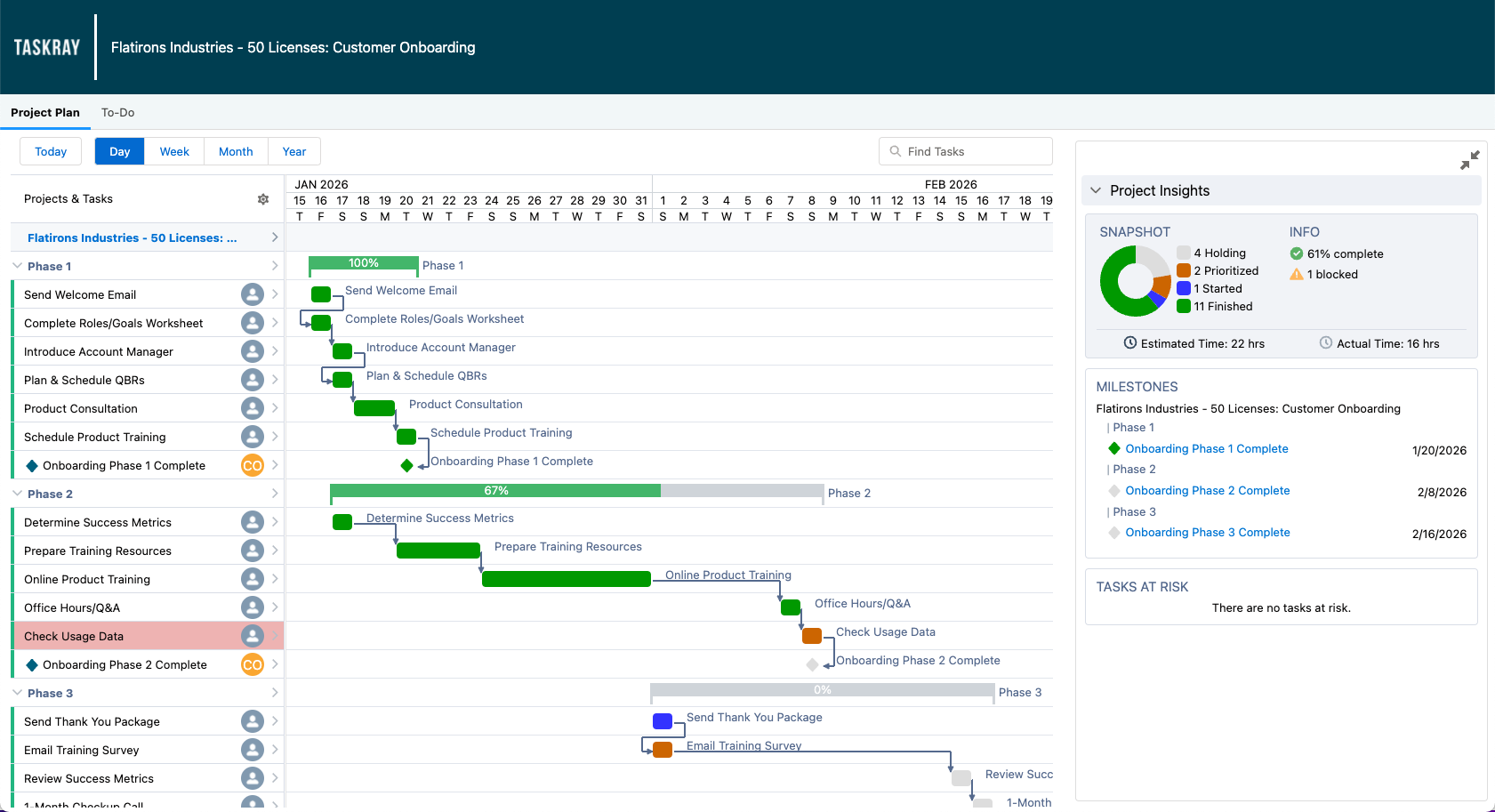This screenshot has height=812, width=1495.
Task: Click the Prepare Training Resources Gantt bar
Action: pyautogui.click(x=438, y=551)
